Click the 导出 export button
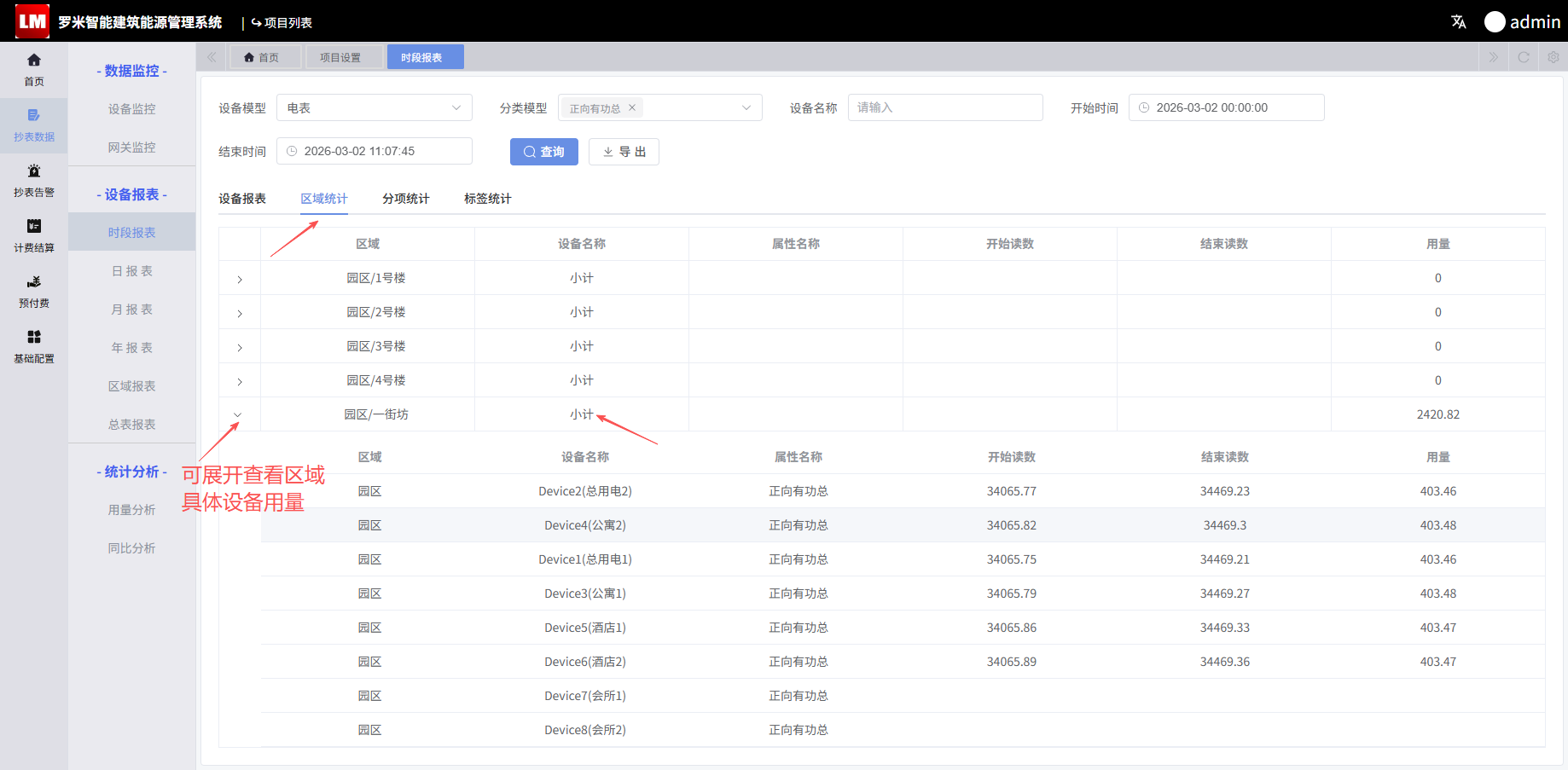The height and width of the screenshot is (770, 1568). pyautogui.click(x=624, y=152)
